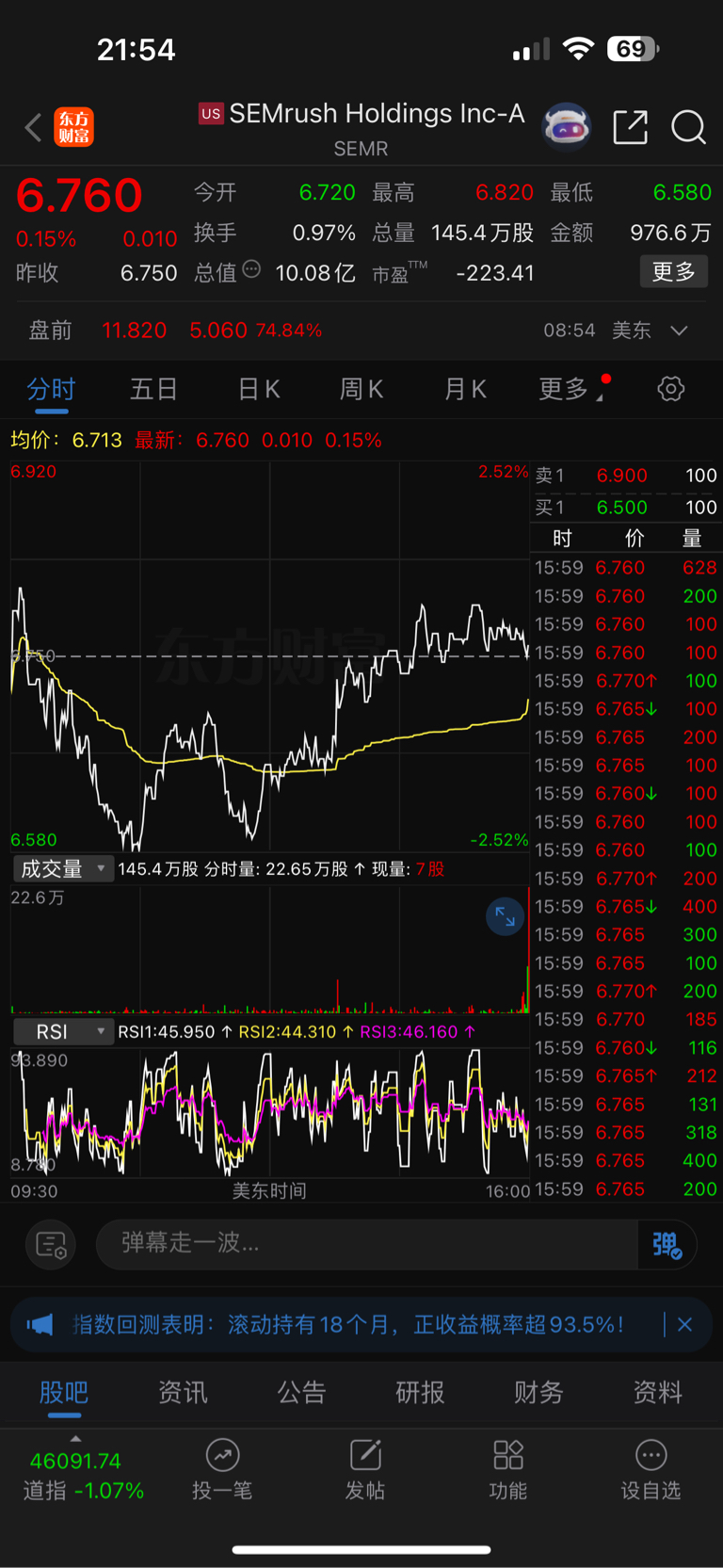Expand the 盘前 pre-market chevron
Screen dimensions: 723x1568
679,331
